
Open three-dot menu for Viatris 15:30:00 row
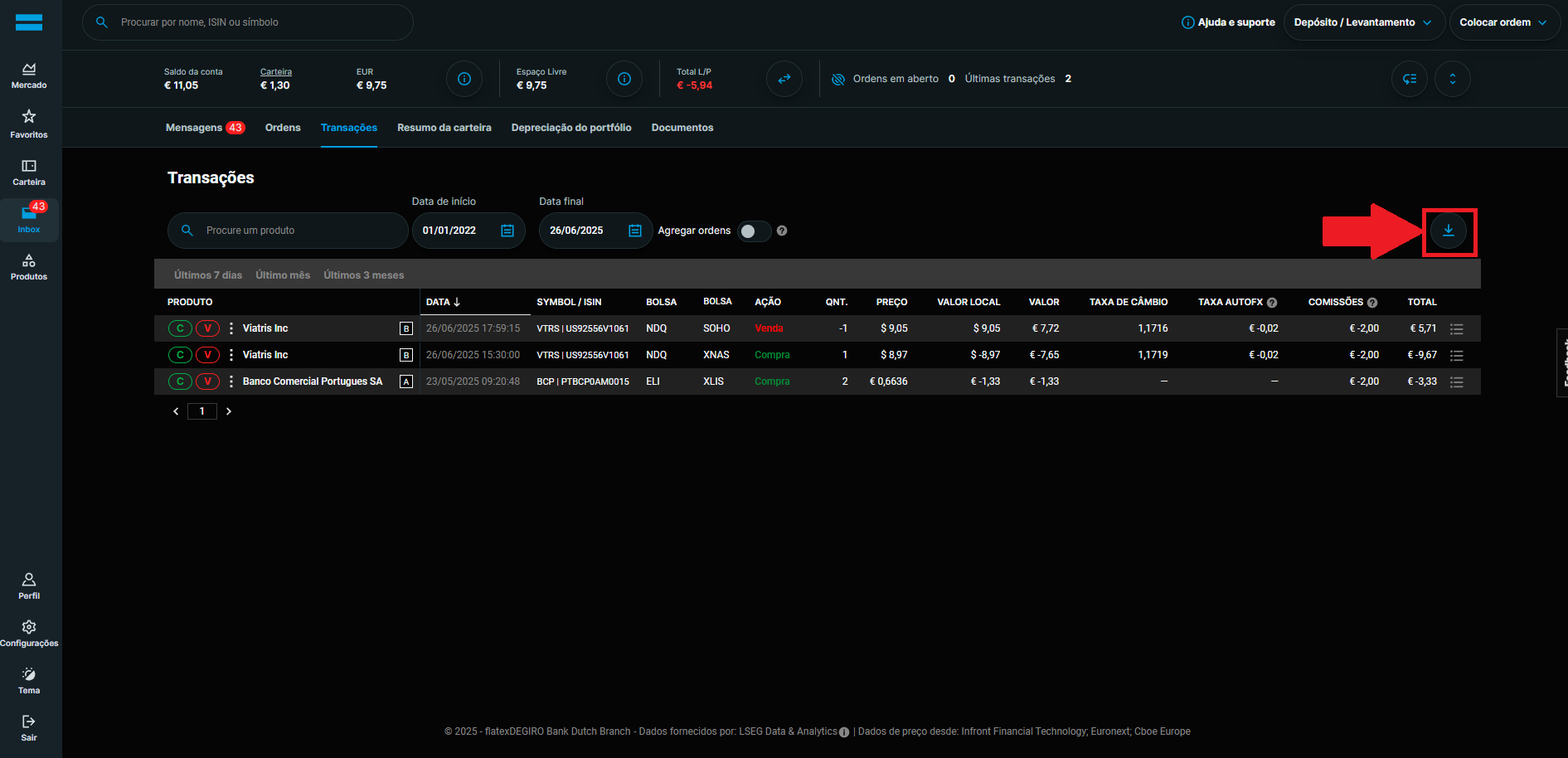coord(231,355)
